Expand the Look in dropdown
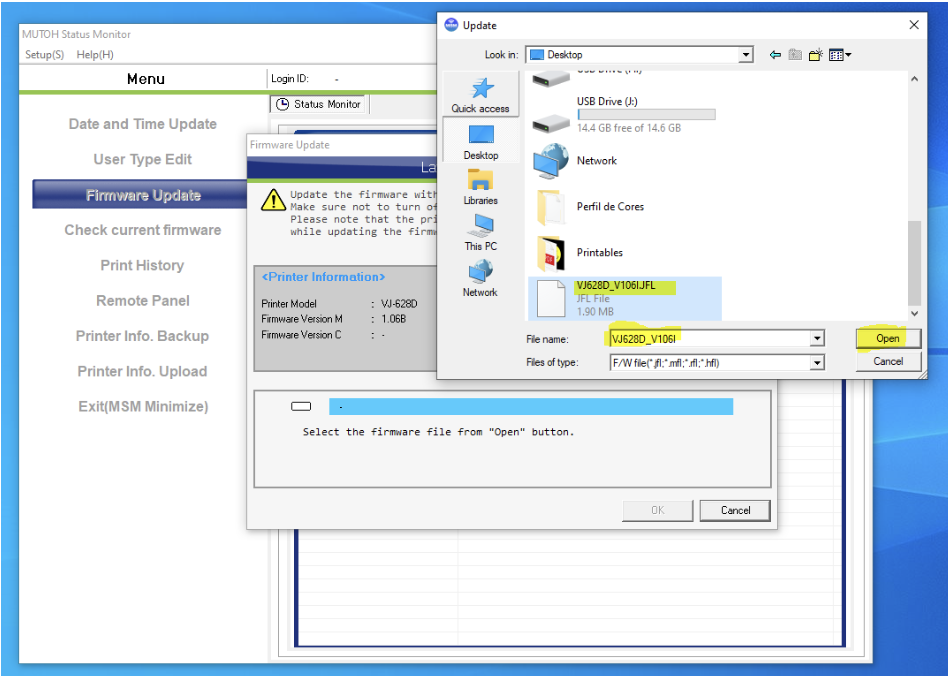 (x=745, y=55)
